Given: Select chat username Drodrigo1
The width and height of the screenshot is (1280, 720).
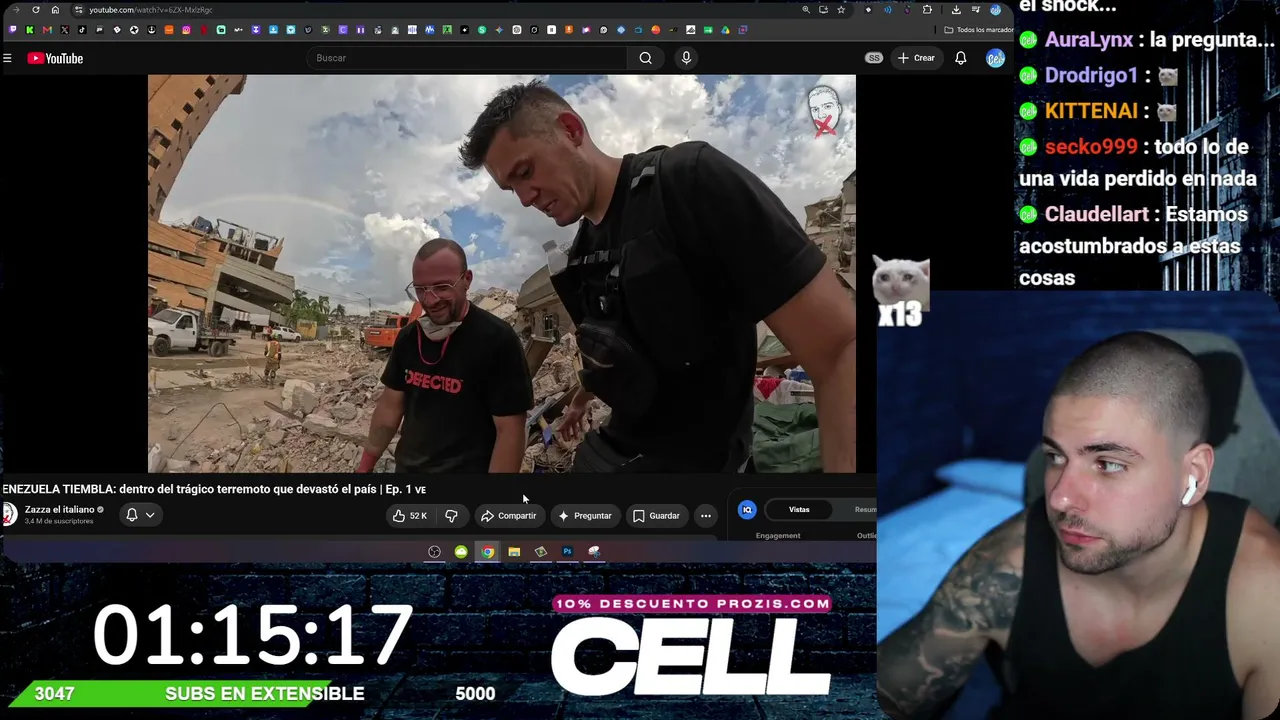Looking at the screenshot, I should coord(1091,76).
